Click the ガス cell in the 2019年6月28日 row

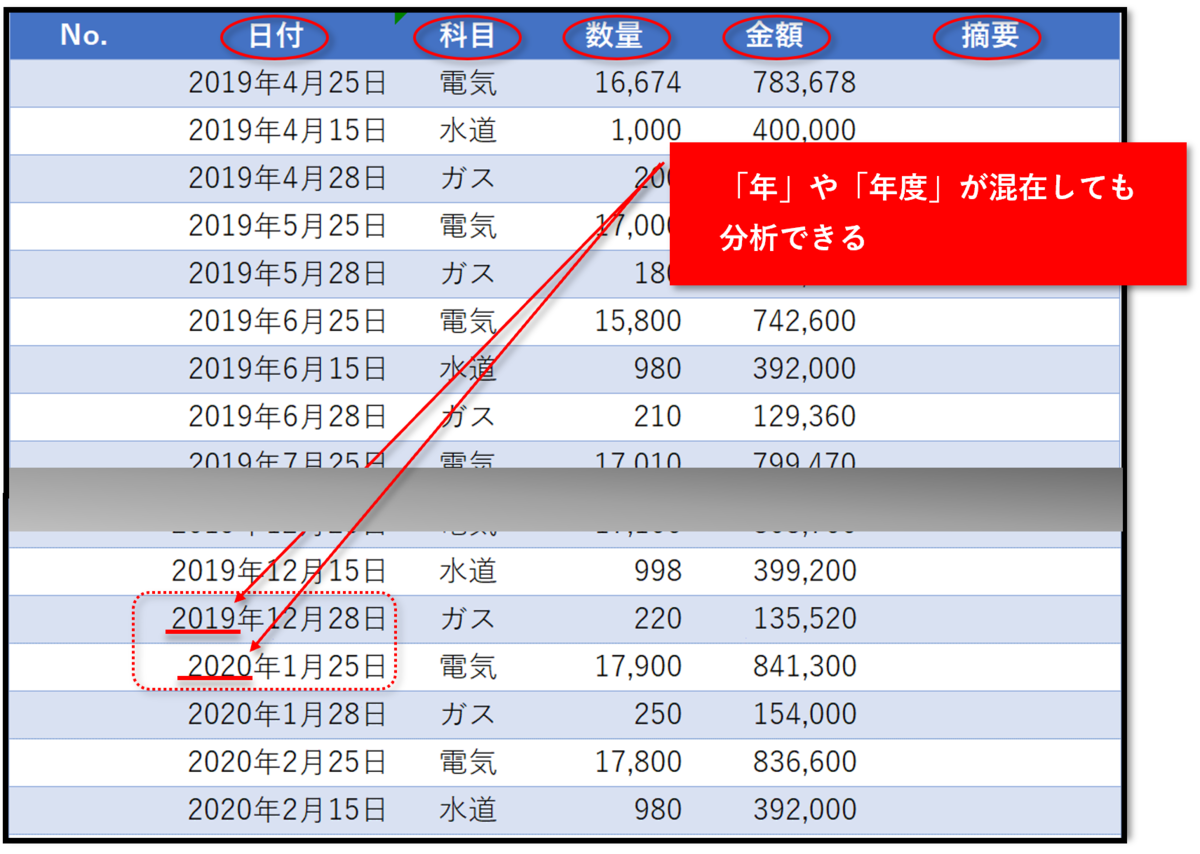(x=468, y=416)
